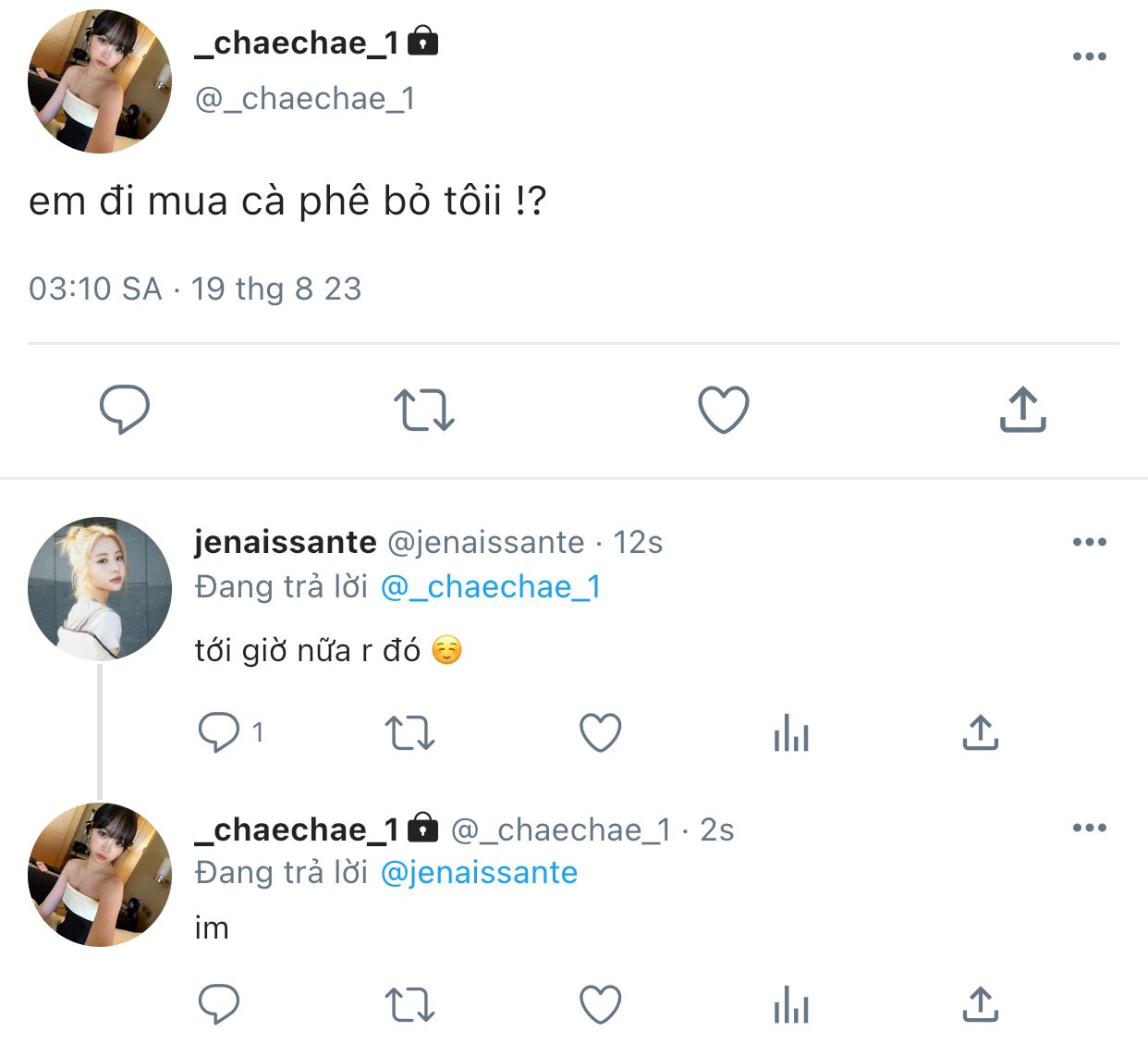Like the main tweet with heart icon
This screenshot has width=1148, height=1044.
[x=723, y=411]
